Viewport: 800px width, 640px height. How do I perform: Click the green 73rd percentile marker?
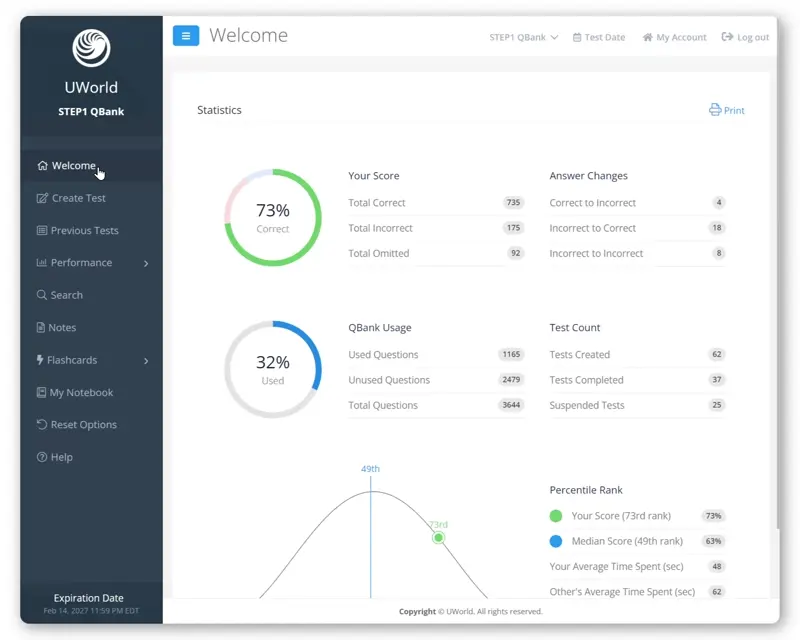click(x=438, y=538)
